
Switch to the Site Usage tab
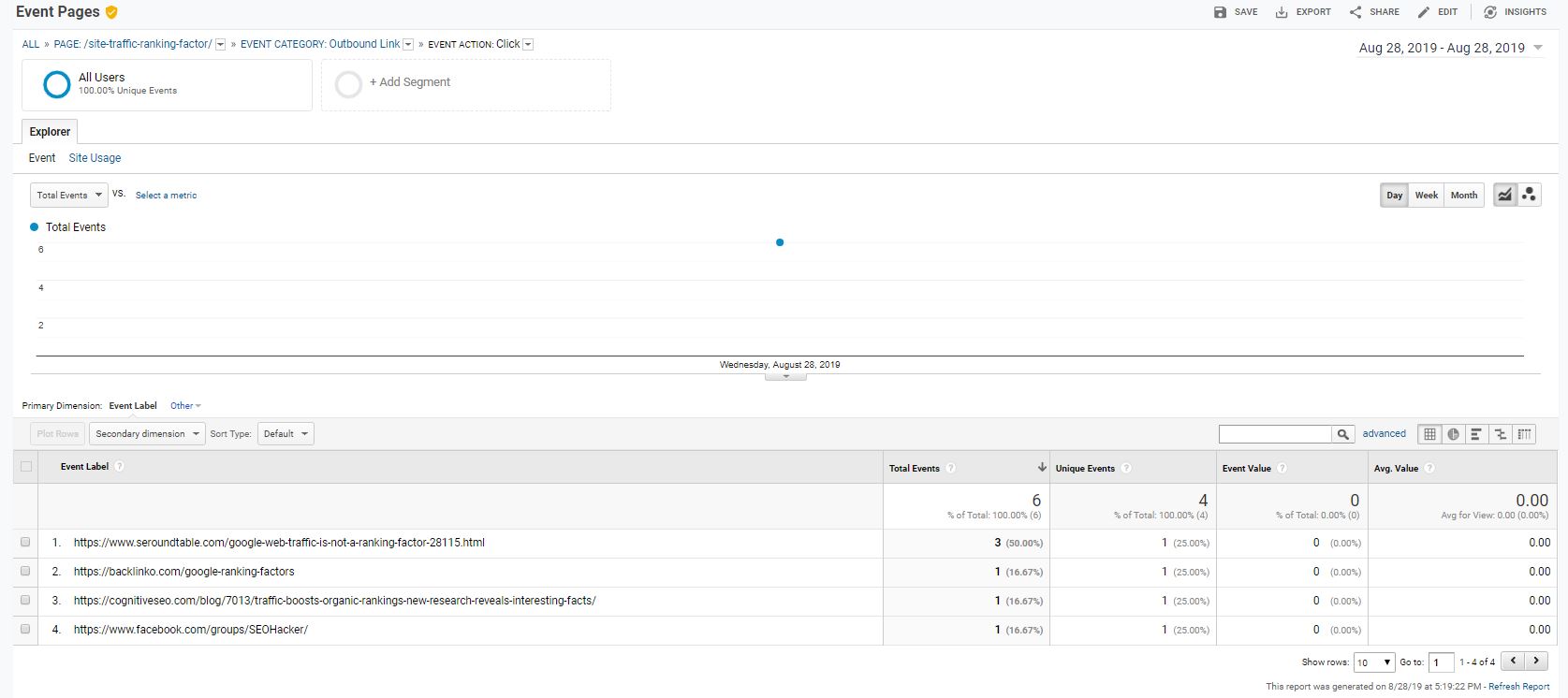tap(95, 158)
